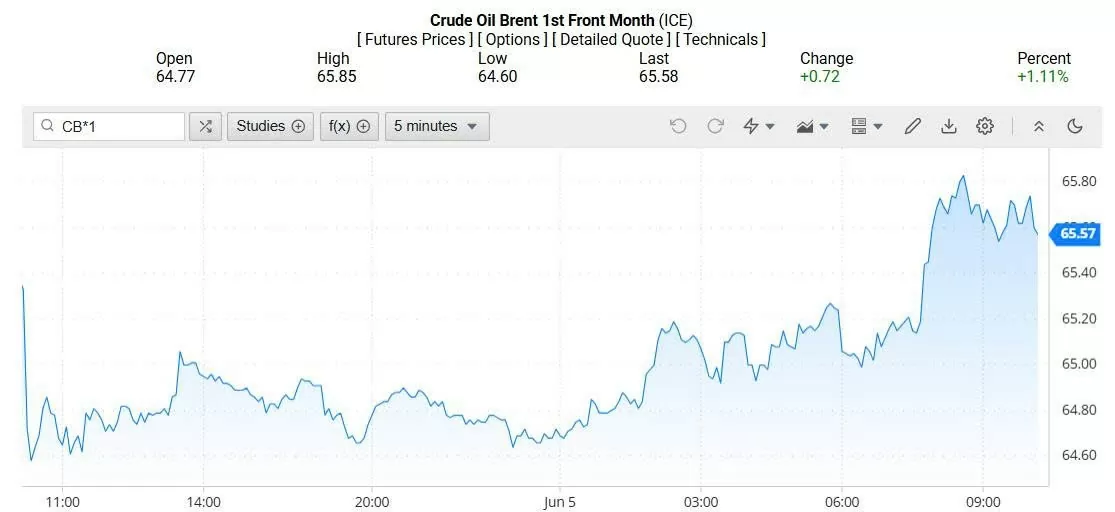Open the chart template layout dropdown
The width and height of the screenshot is (1115, 512).
866,126
